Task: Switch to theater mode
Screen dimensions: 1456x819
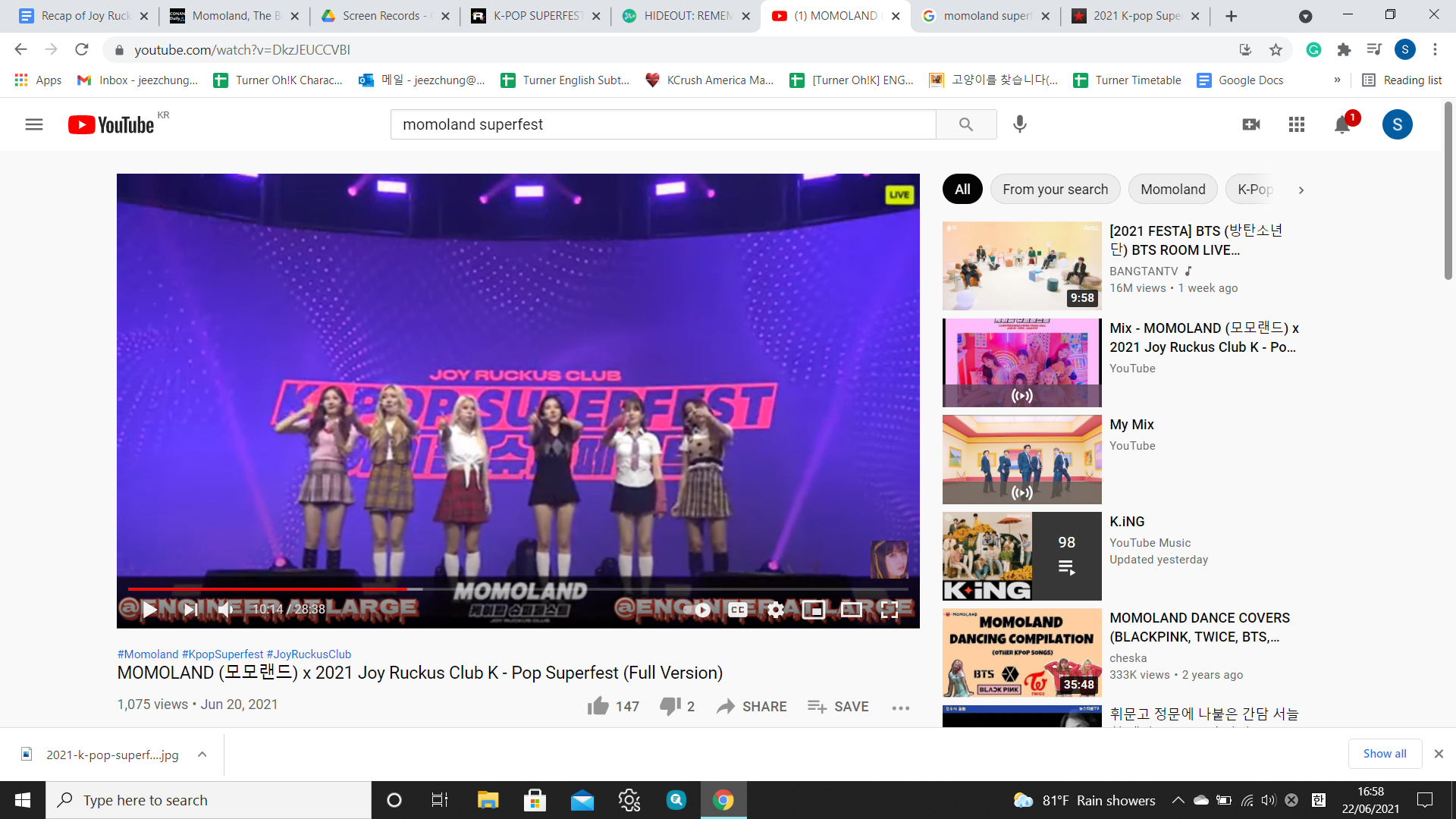Action: pos(852,609)
